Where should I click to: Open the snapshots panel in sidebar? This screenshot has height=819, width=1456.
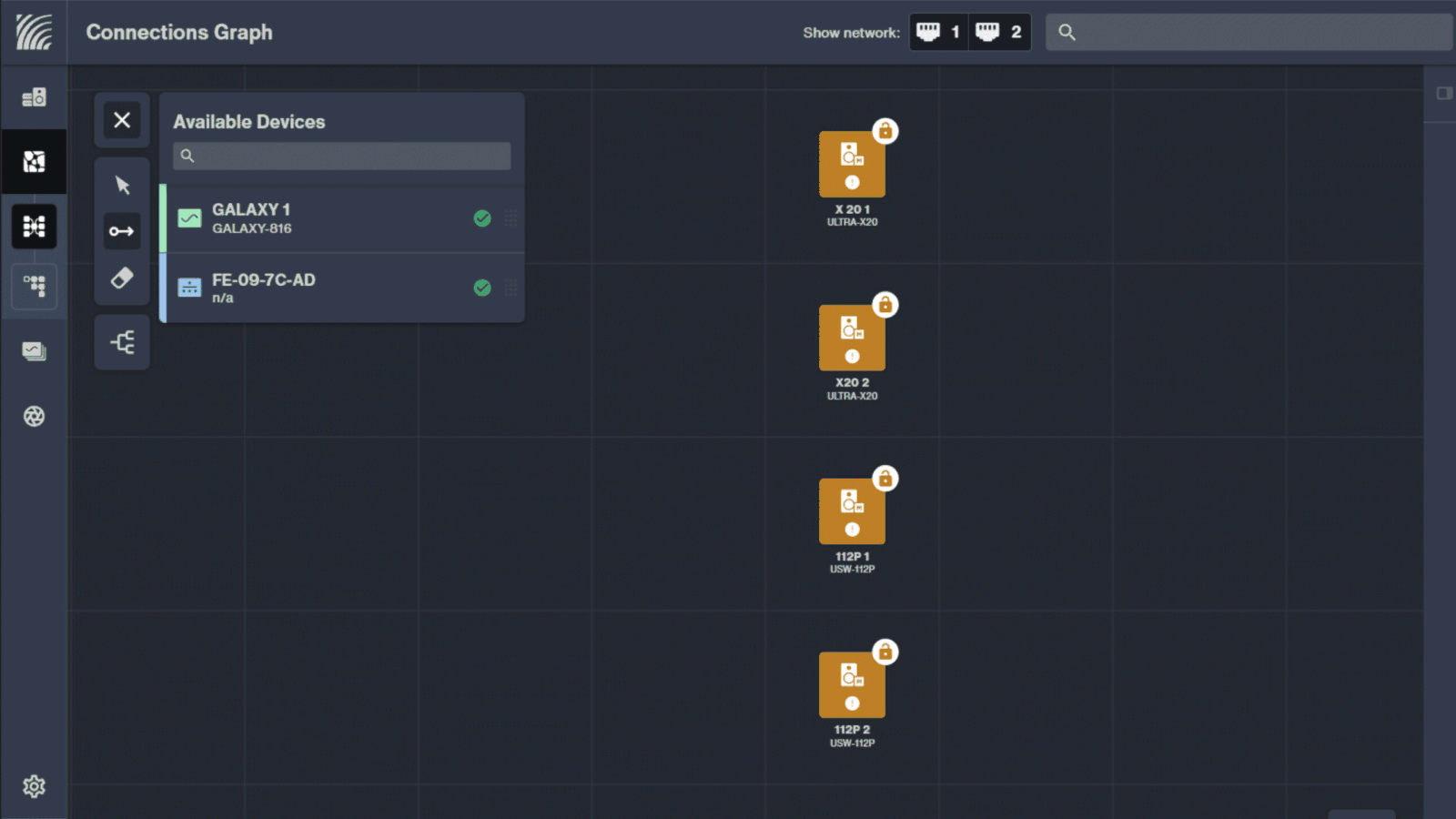click(x=35, y=352)
